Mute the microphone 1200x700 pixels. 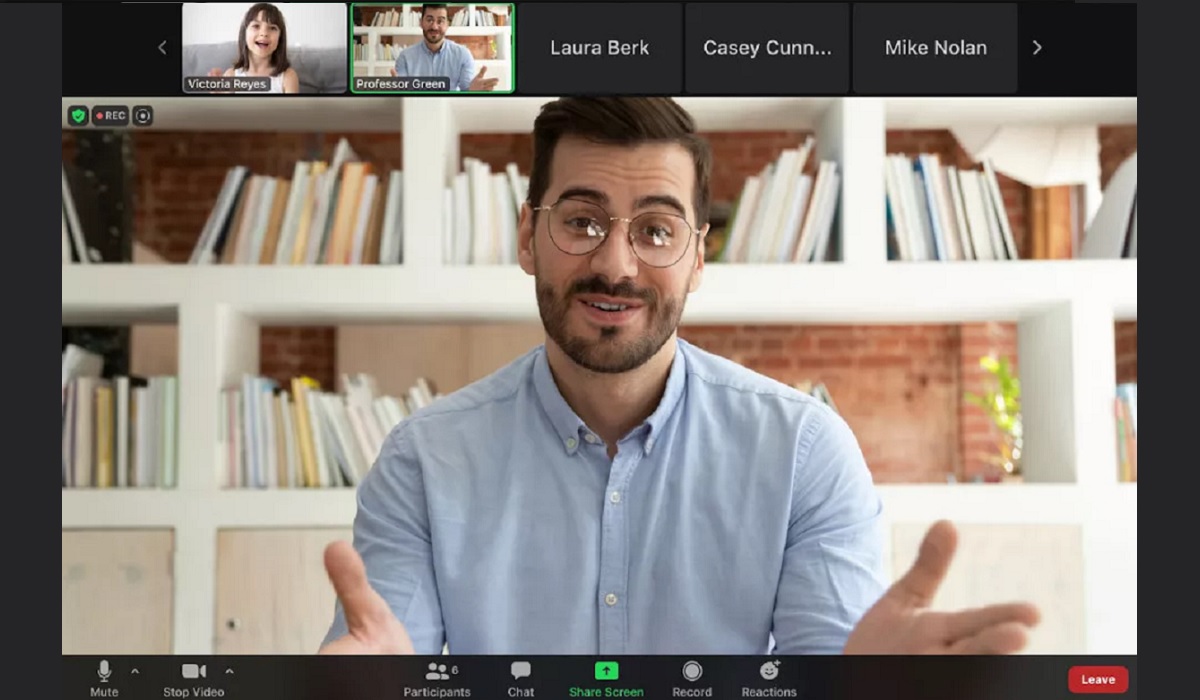coord(104,678)
